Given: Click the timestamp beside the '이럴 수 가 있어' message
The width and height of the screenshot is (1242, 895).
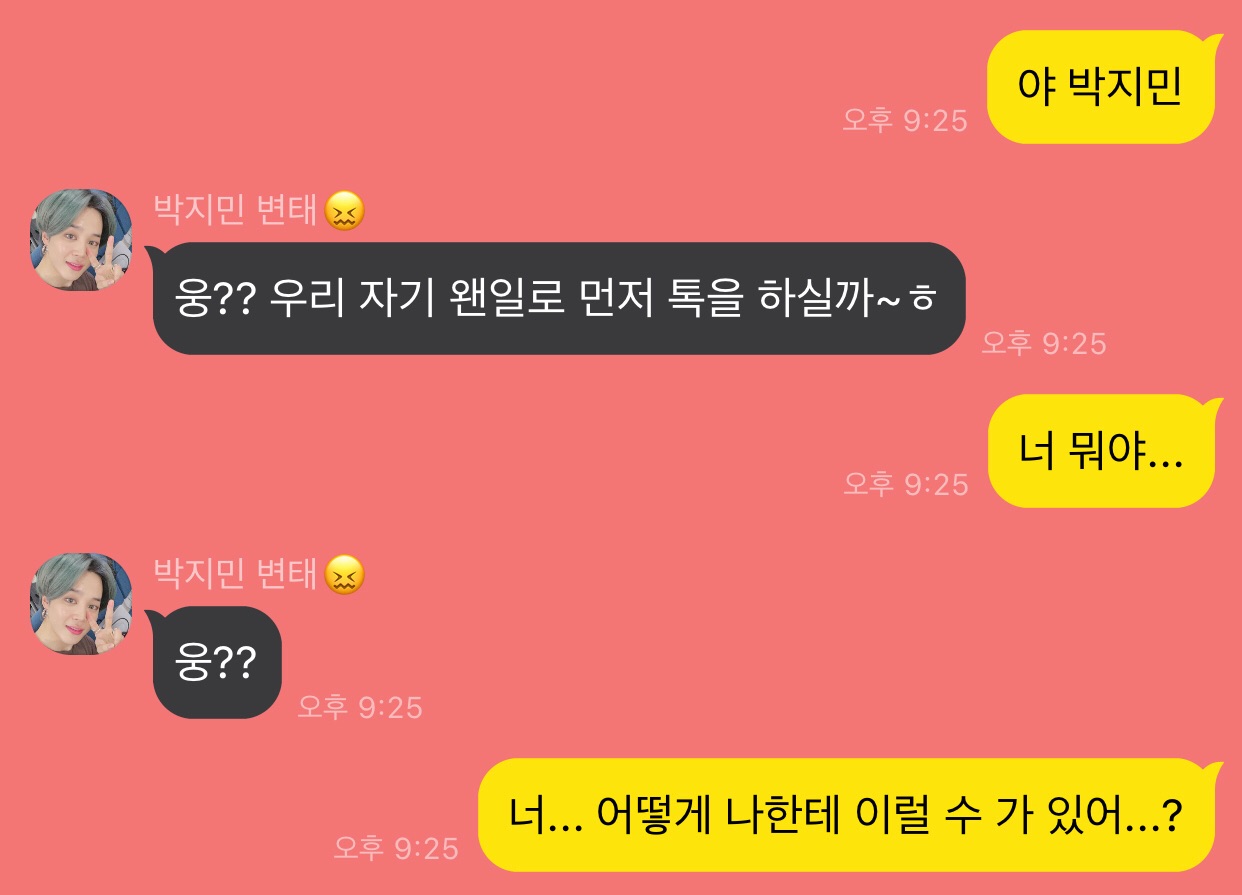Looking at the screenshot, I should pos(396,849).
